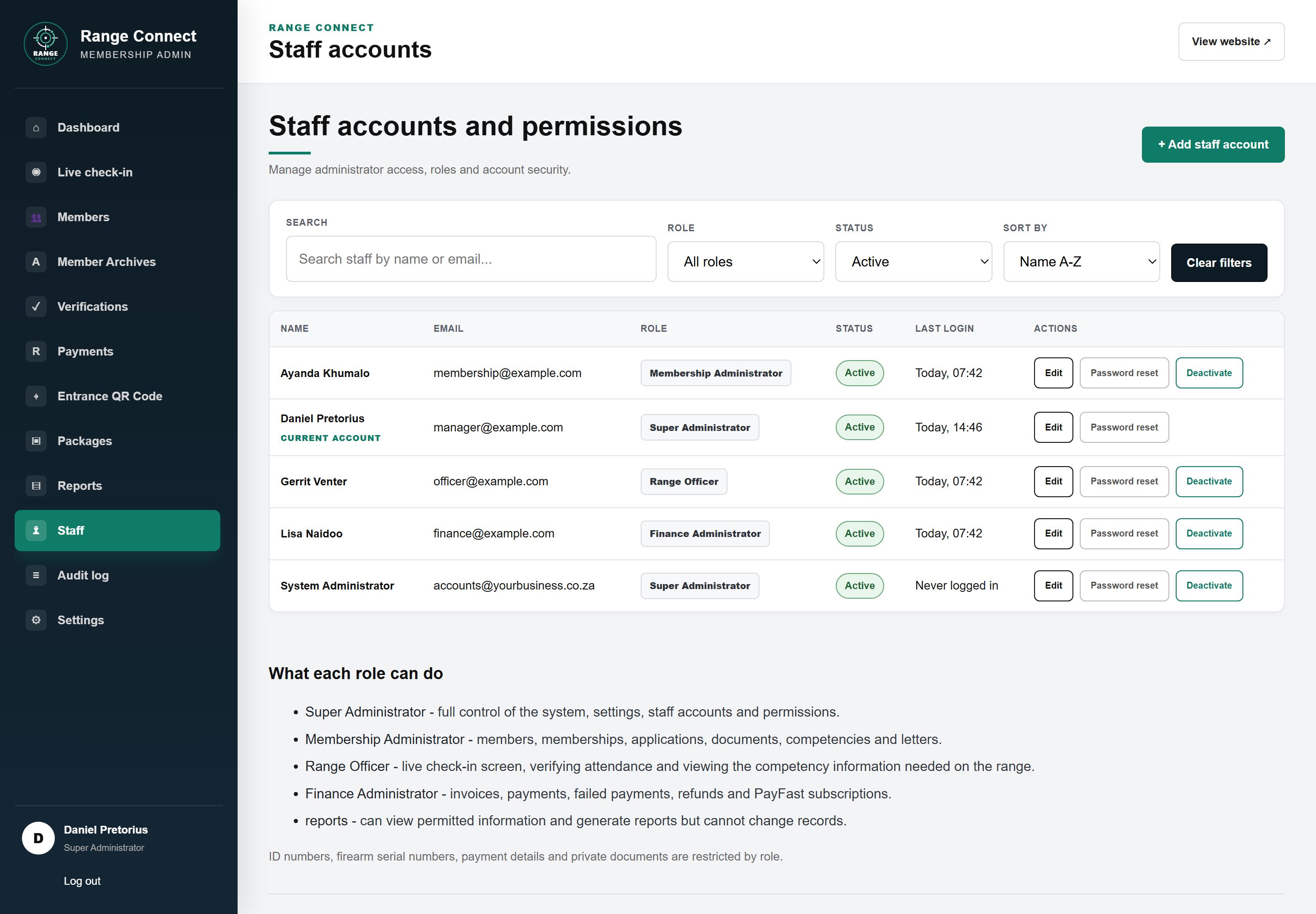Image resolution: width=1316 pixels, height=914 pixels.
Task: Click Daniel Pretorius name in sidebar footer
Action: click(106, 830)
